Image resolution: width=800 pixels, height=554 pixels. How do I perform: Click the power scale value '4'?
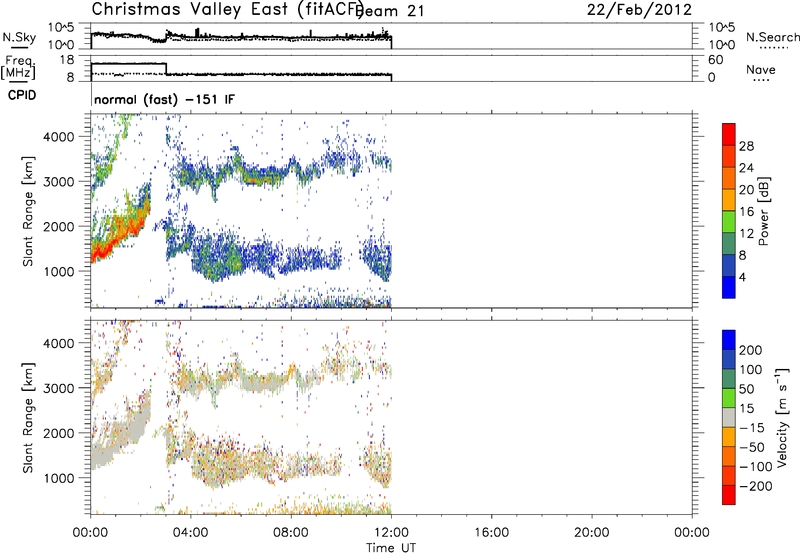742,277
